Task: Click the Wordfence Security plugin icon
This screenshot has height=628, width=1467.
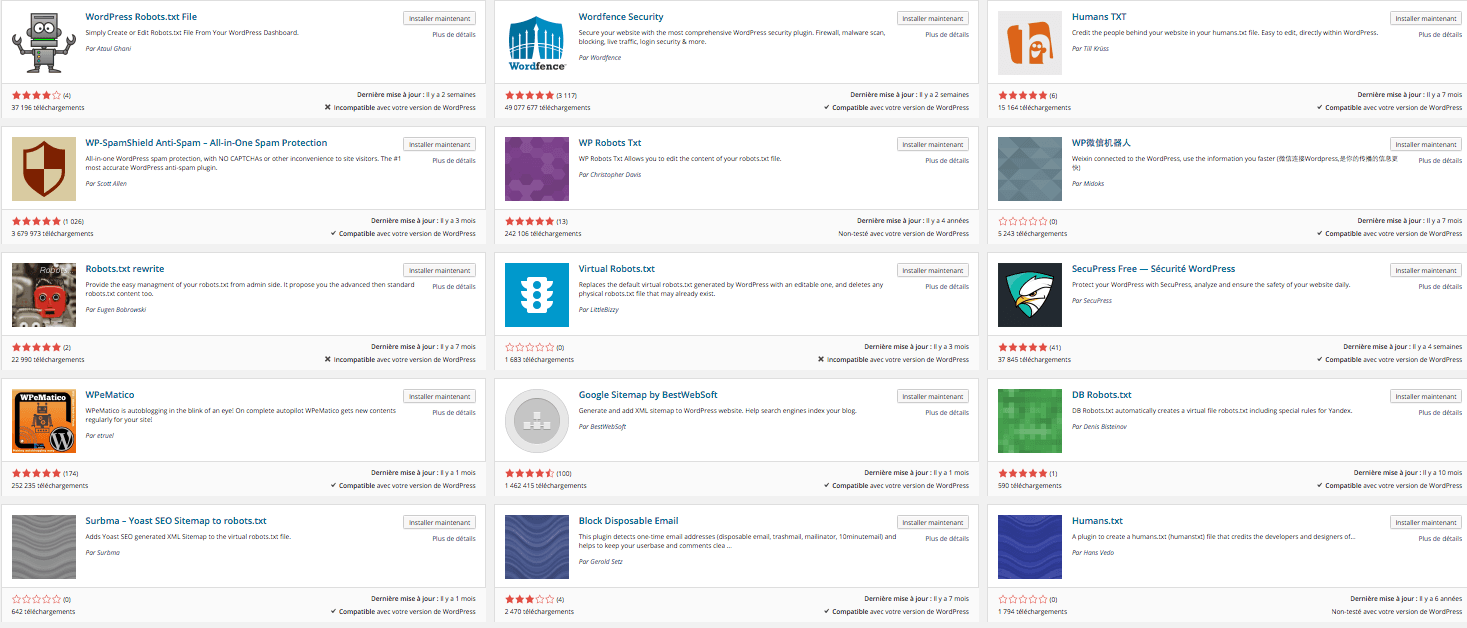Action: (x=536, y=43)
